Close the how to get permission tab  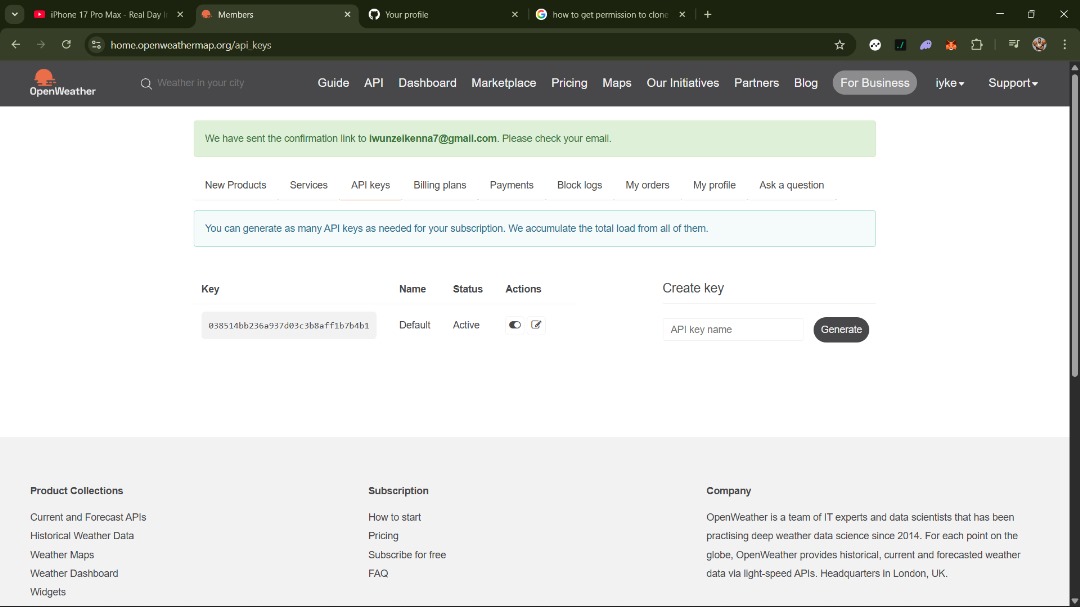[682, 14]
